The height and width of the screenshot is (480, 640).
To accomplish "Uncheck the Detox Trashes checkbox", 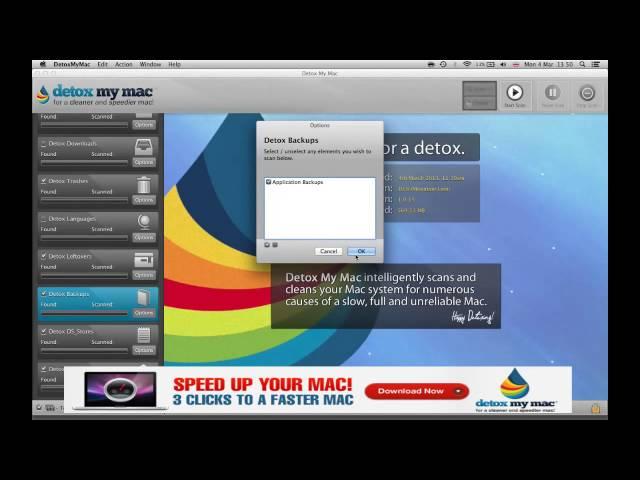I will (44, 181).
